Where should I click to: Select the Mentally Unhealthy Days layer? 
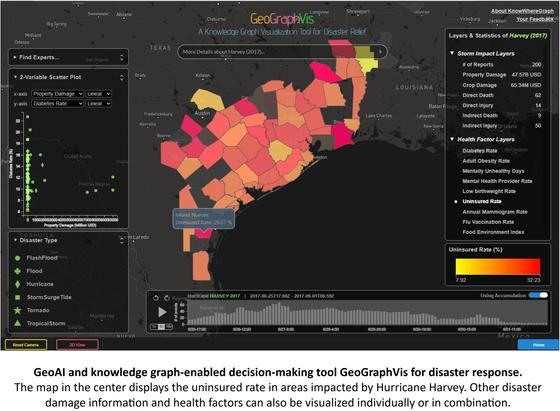tap(493, 171)
